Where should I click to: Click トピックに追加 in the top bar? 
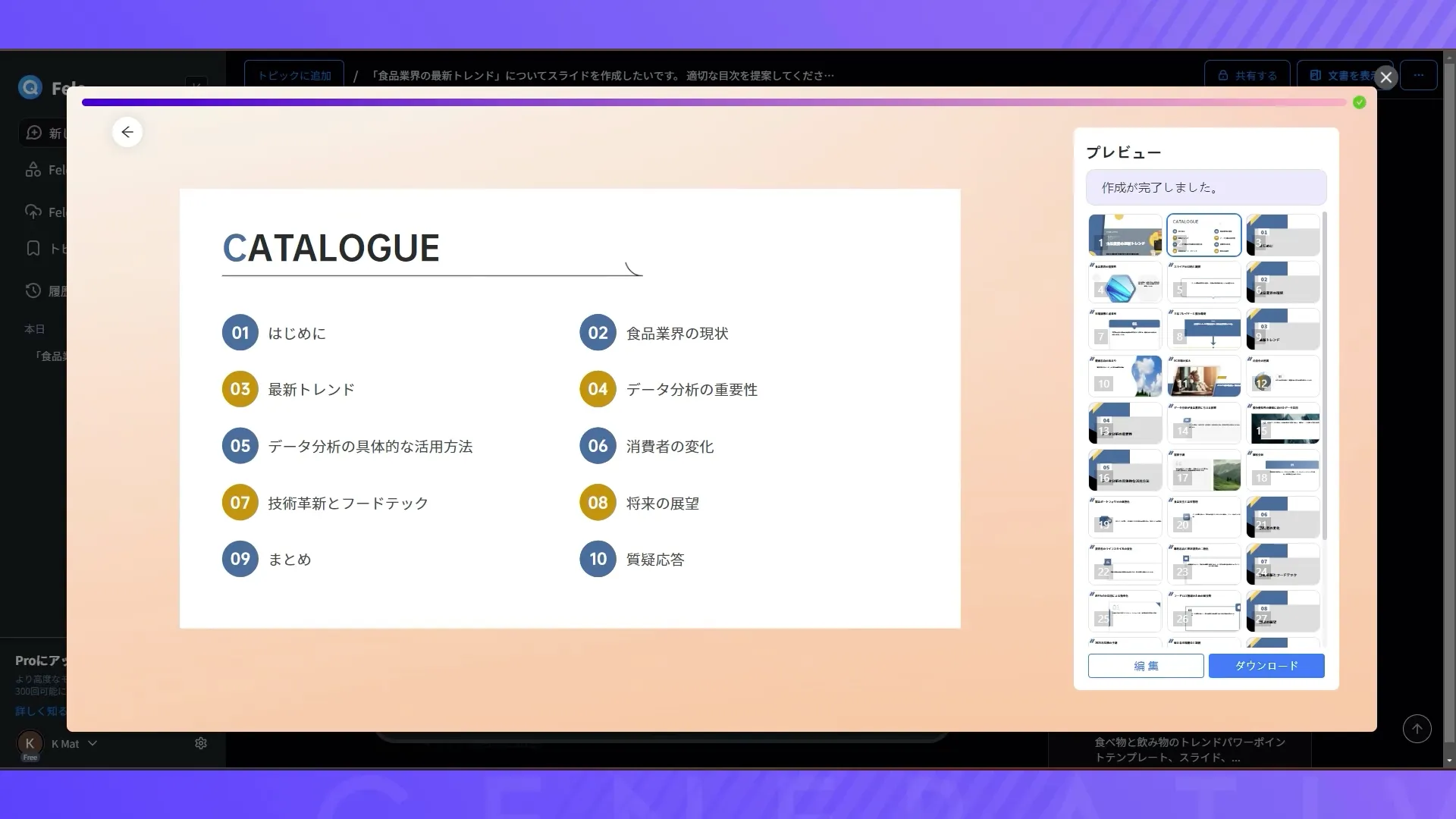(x=293, y=75)
